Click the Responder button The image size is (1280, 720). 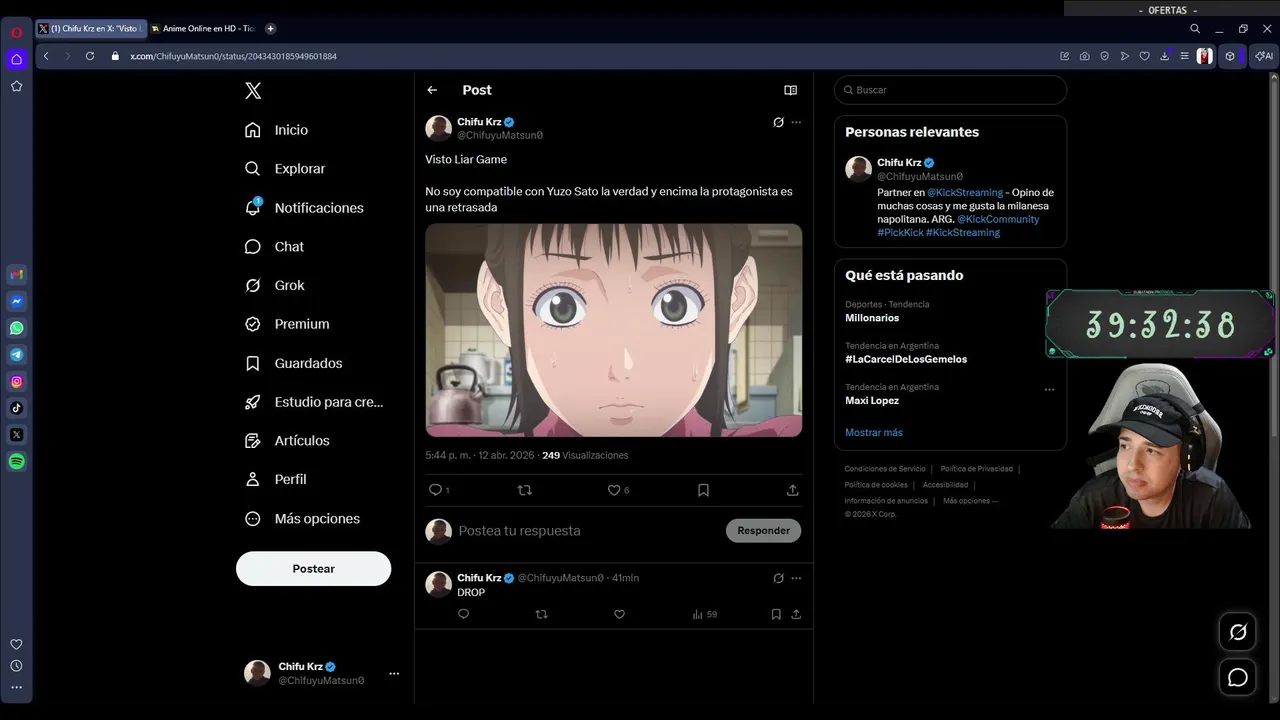point(763,531)
